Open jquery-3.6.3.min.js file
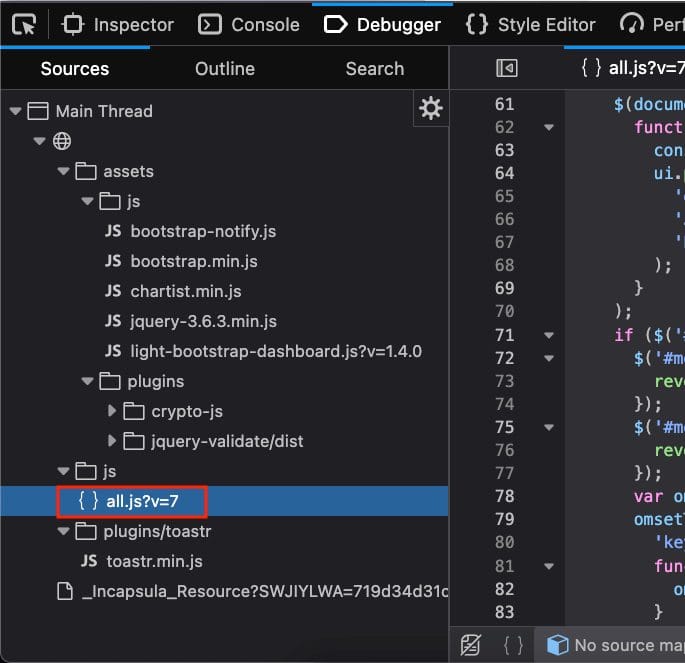The width and height of the screenshot is (685, 663). (204, 321)
